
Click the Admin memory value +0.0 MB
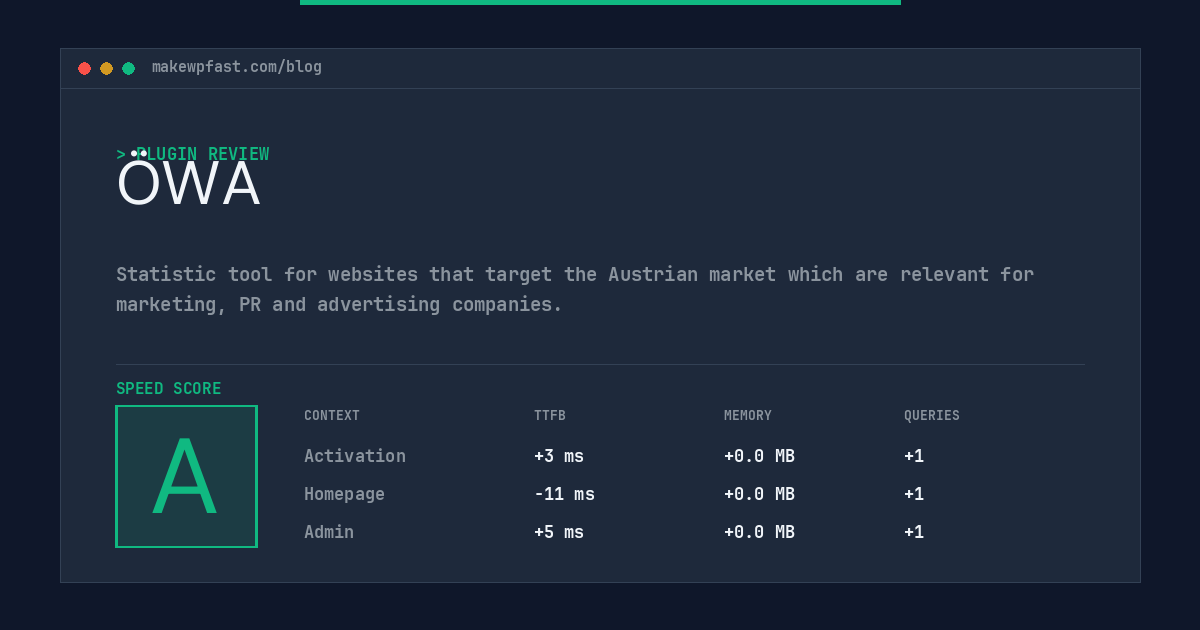pos(759,532)
